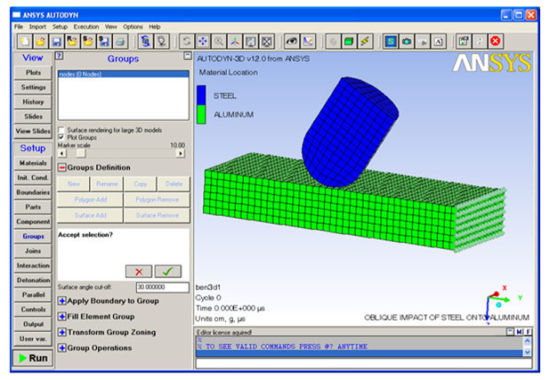Open the Boundaries setup panel
The width and height of the screenshot is (550, 380).
[x=33, y=192]
